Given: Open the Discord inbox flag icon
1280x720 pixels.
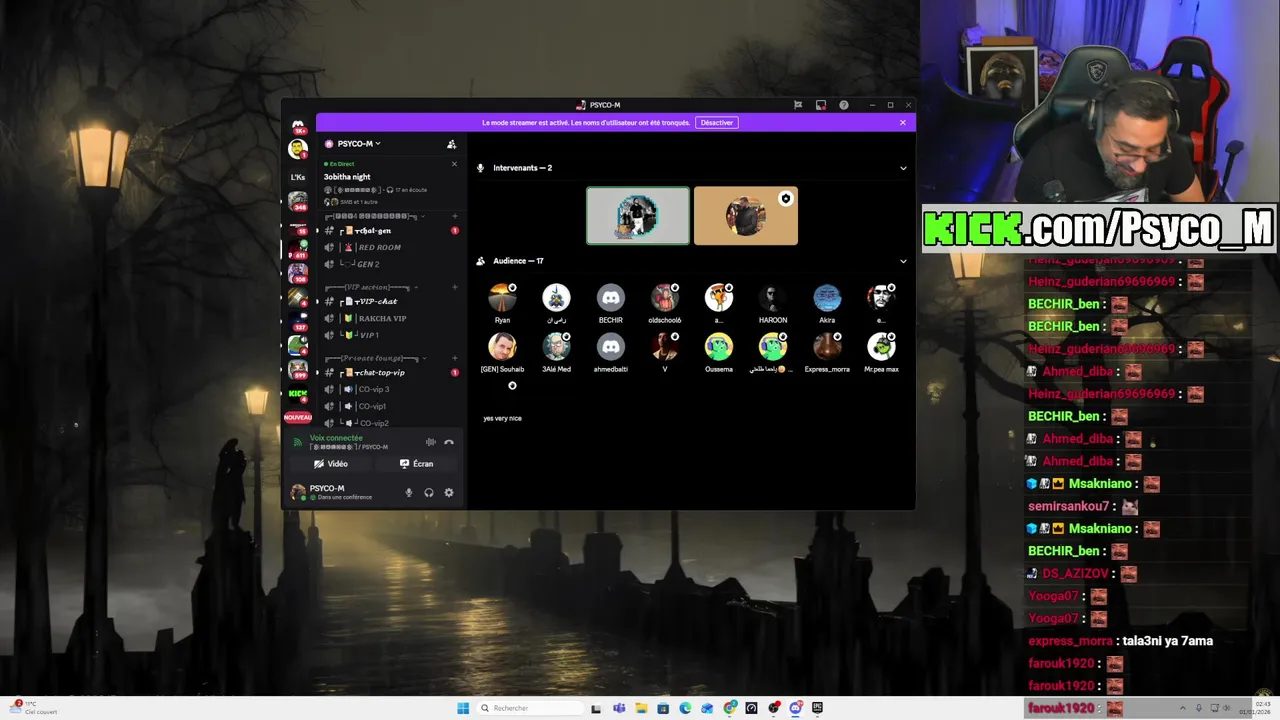Looking at the screenshot, I should (x=798, y=105).
